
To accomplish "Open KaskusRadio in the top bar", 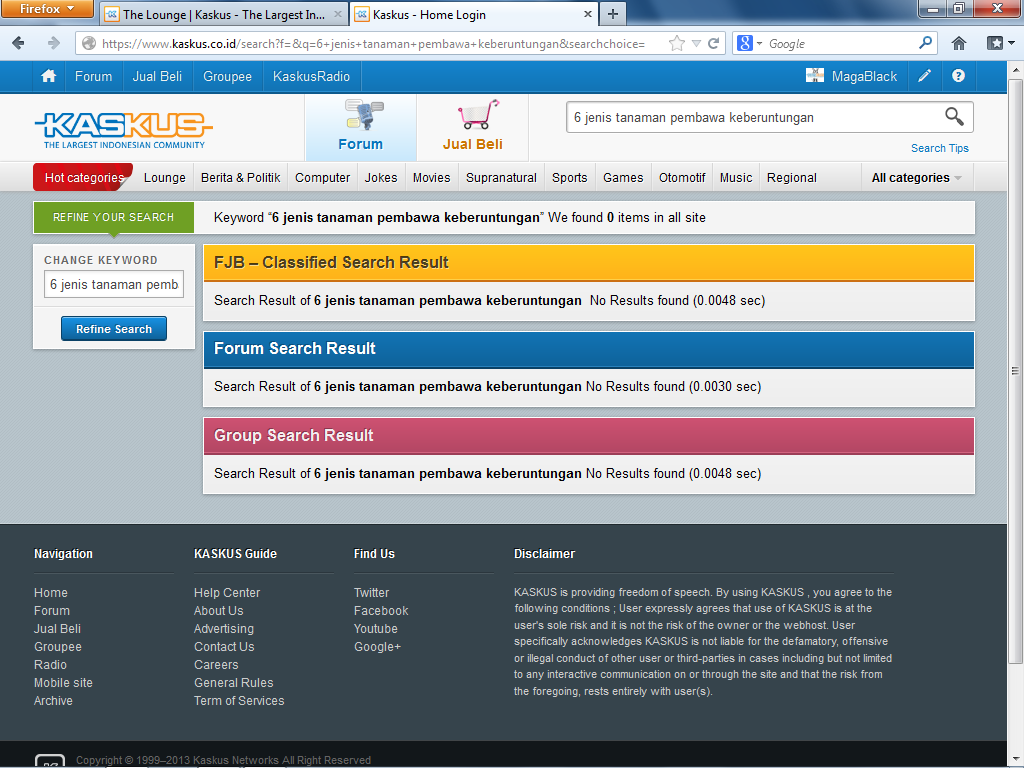I will (x=312, y=76).
